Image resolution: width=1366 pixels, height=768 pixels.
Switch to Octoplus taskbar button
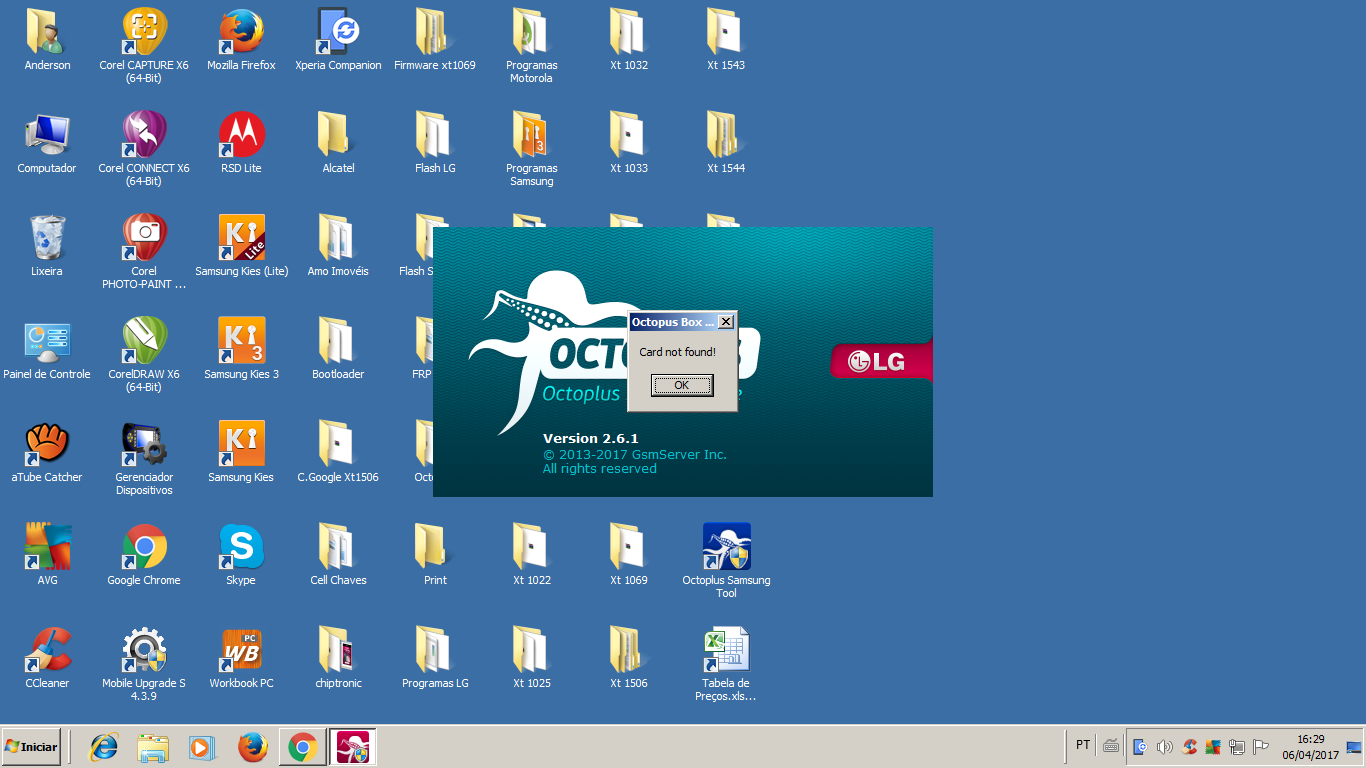353,747
